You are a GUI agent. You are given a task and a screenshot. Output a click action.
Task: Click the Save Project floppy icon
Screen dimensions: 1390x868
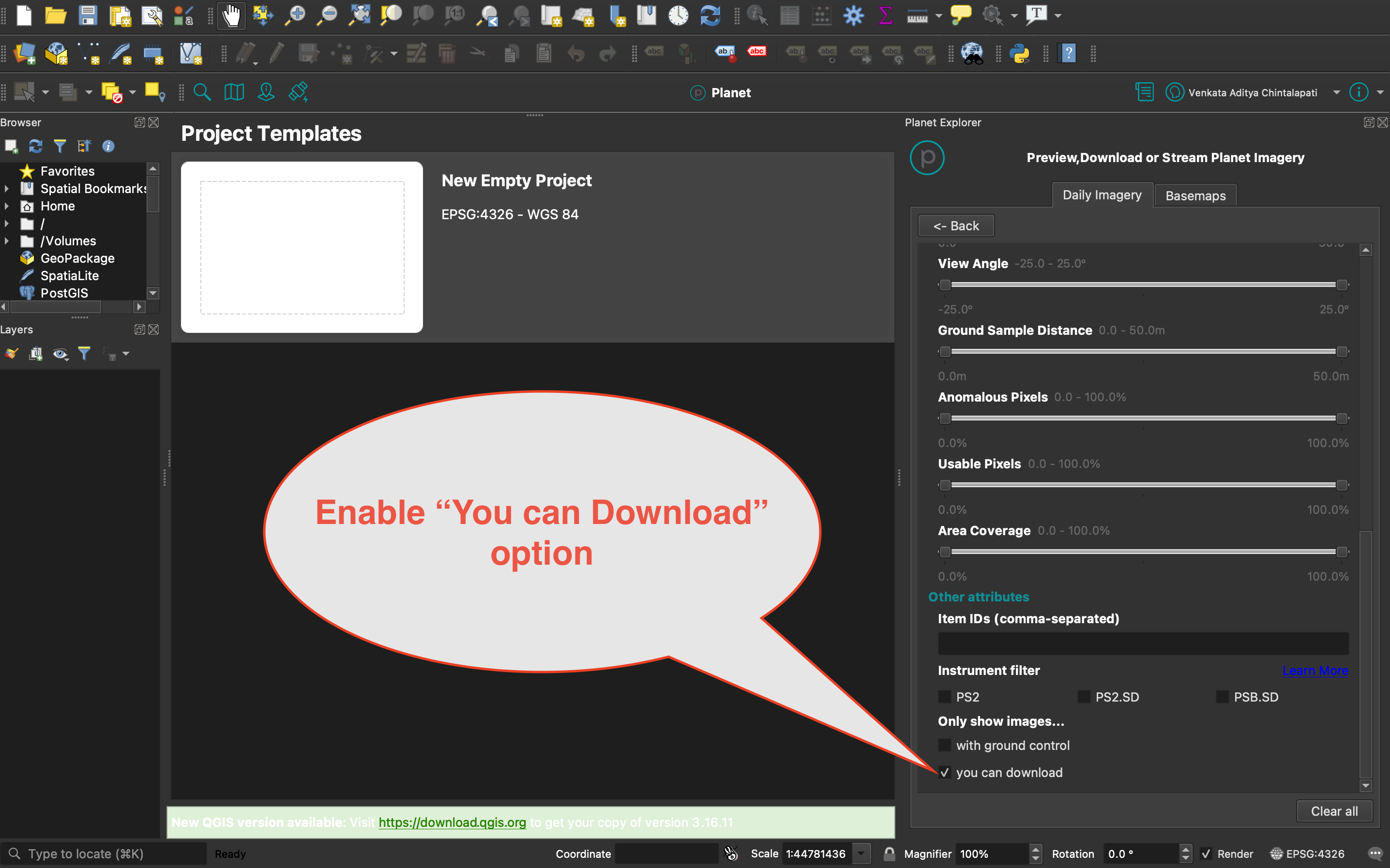(87, 15)
